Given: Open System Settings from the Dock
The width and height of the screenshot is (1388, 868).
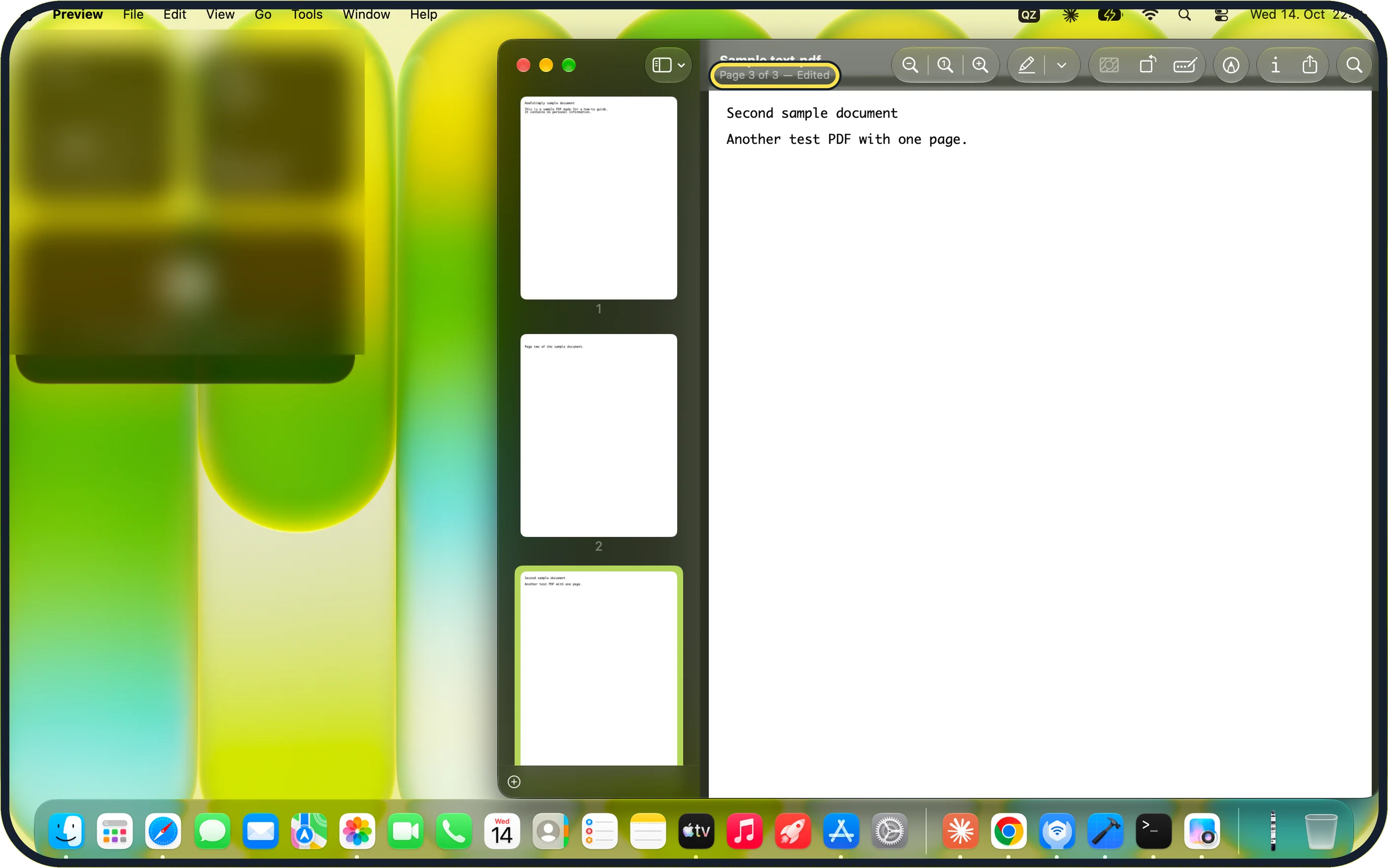Looking at the screenshot, I should (889, 831).
